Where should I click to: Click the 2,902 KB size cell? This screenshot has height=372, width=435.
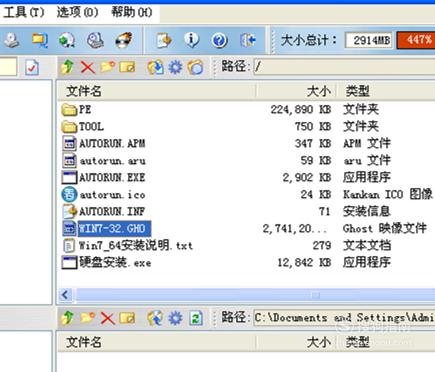(x=307, y=178)
